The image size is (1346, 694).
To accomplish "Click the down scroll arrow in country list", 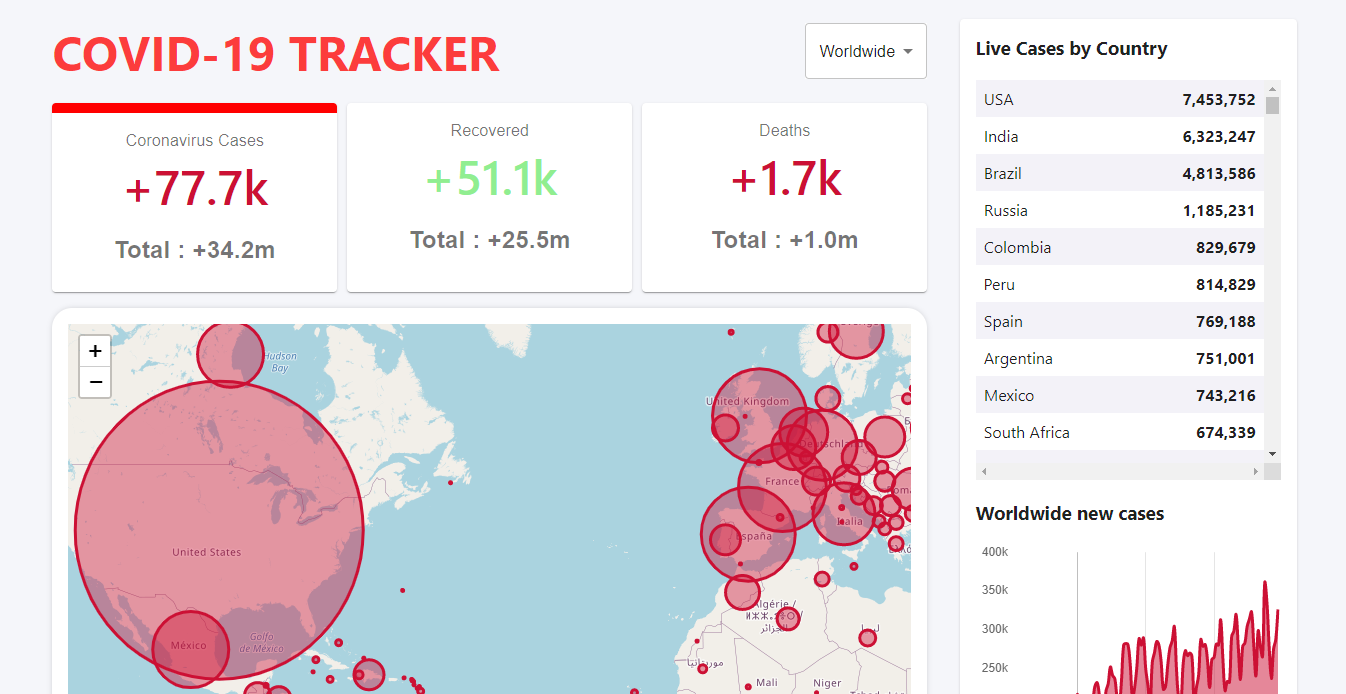I will pyautogui.click(x=1272, y=453).
